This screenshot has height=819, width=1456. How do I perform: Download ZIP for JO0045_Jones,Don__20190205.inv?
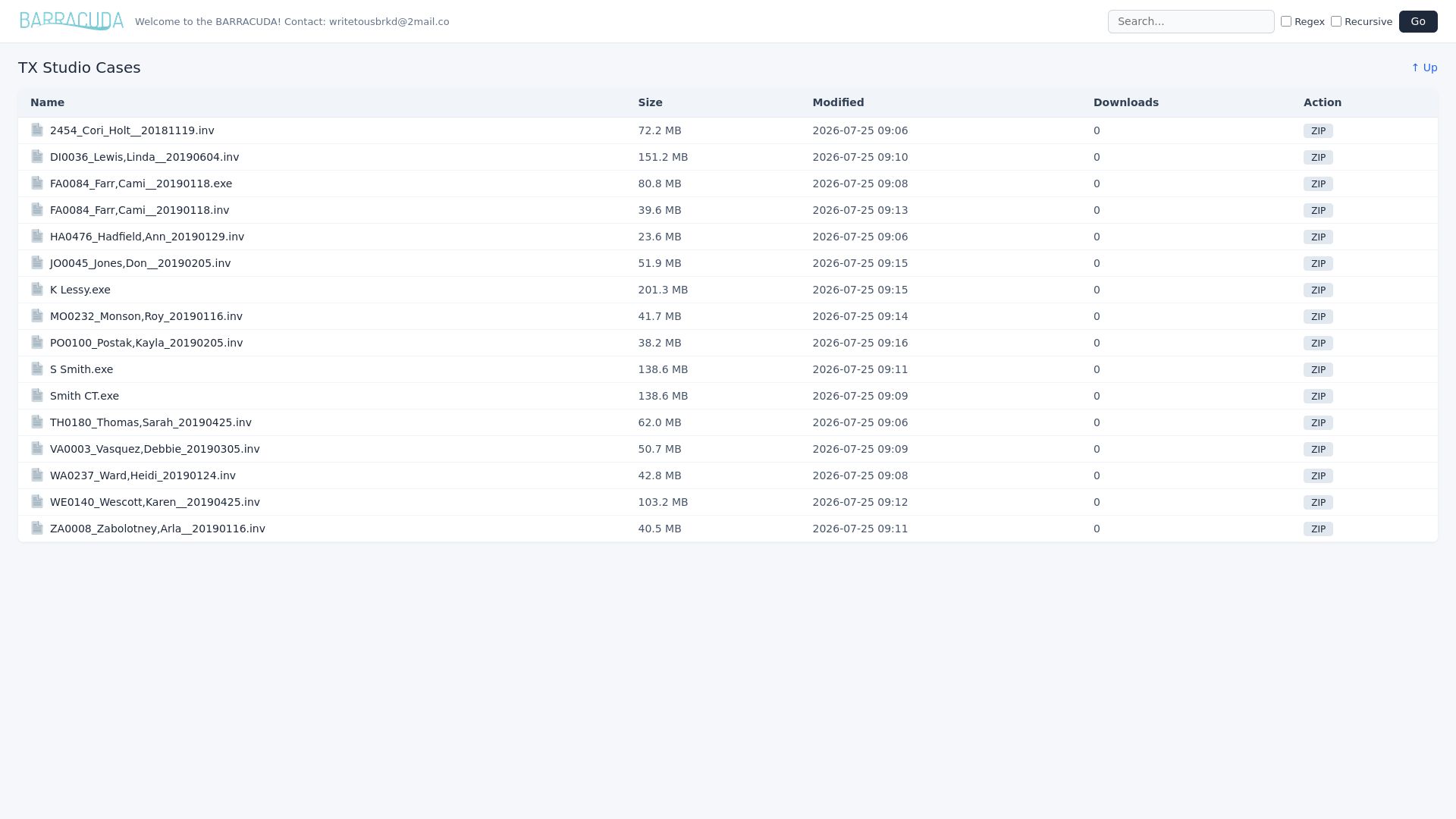click(1318, 263)
